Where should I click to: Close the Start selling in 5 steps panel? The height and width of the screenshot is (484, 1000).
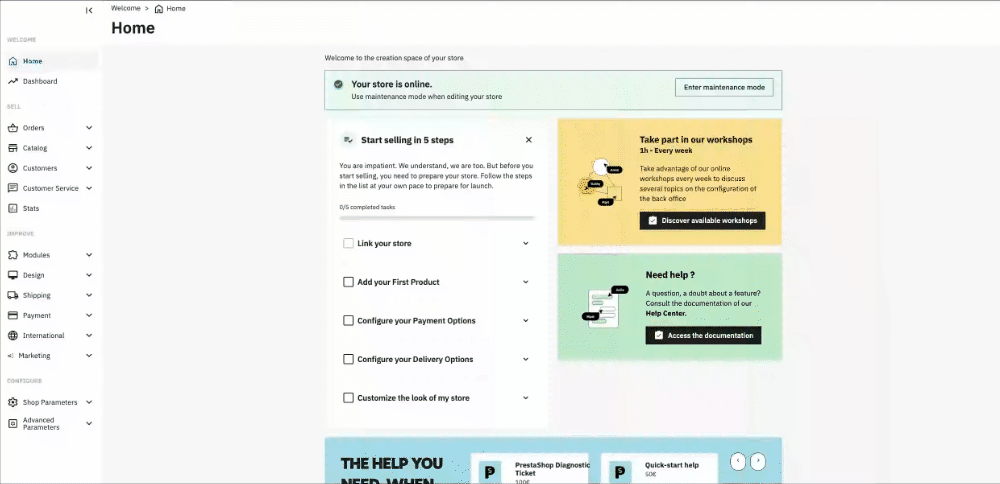(529, 140)
